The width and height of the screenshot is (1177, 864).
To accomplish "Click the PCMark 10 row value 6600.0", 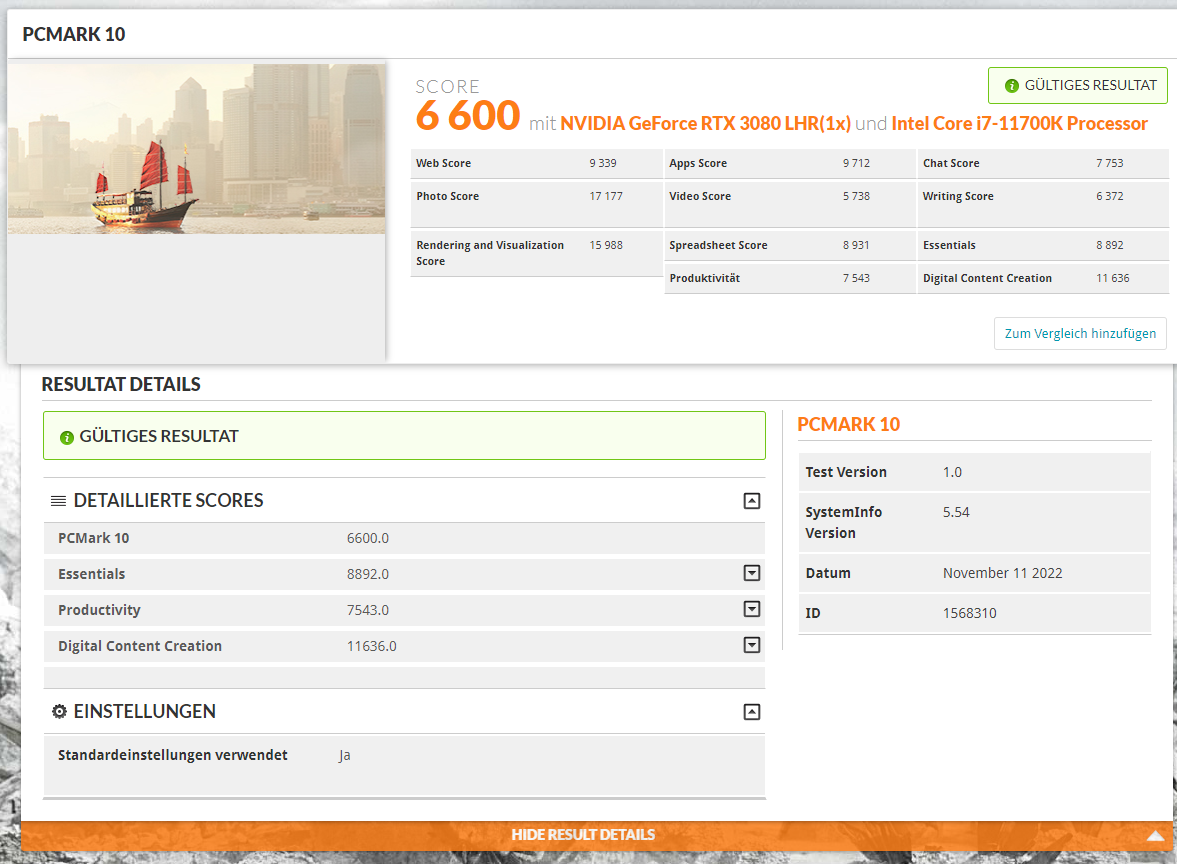I will click(x=368, y=538).
